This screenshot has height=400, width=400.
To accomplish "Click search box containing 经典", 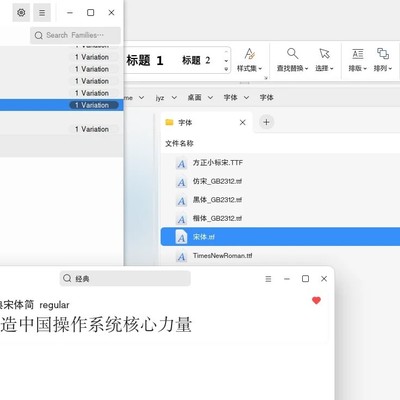I will point(125,278).
